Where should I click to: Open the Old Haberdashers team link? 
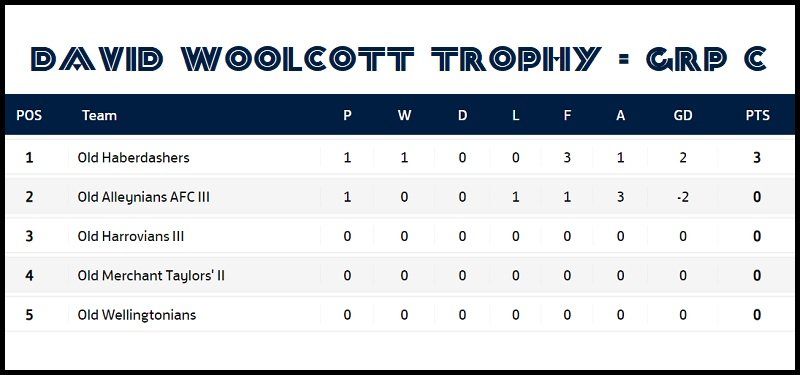pyautogui.click(x=133, y=157)
